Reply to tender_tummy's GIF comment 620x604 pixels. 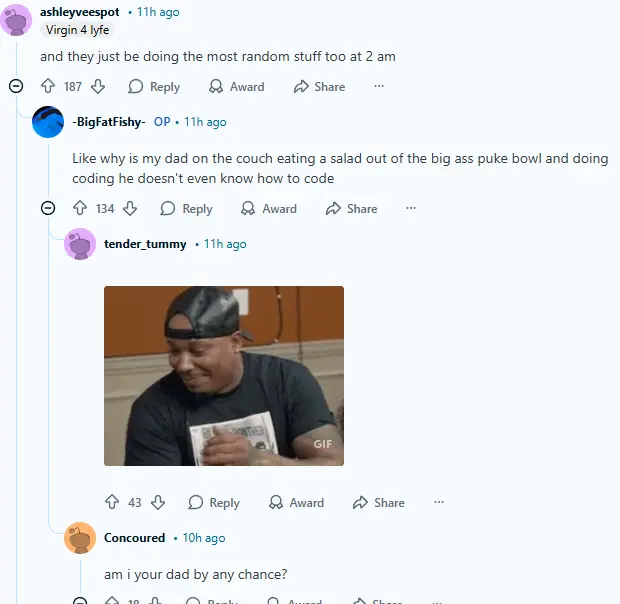tap(214, 503)
